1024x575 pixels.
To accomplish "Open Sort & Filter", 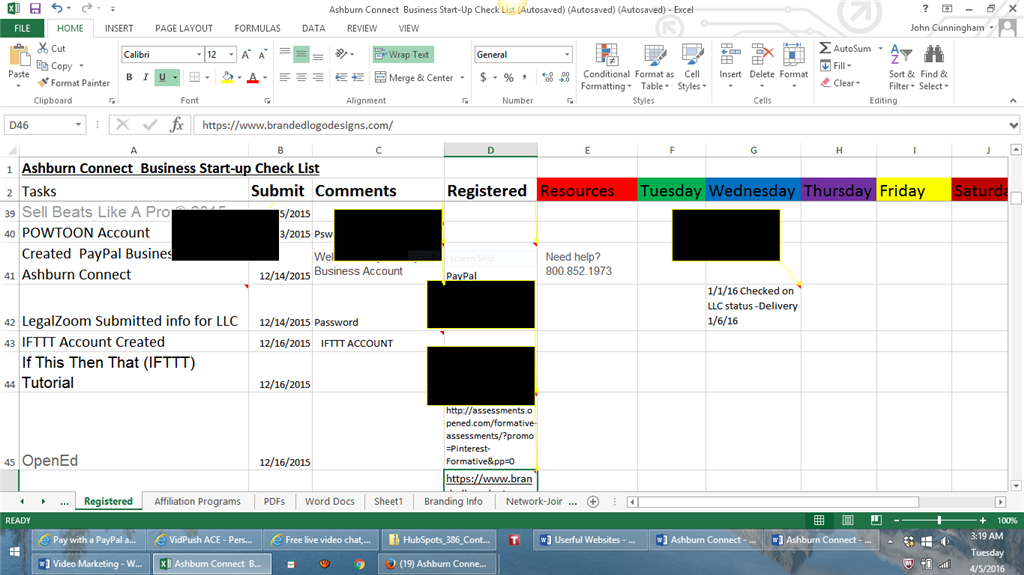I will pyautogui.click(x=901, y=67).
